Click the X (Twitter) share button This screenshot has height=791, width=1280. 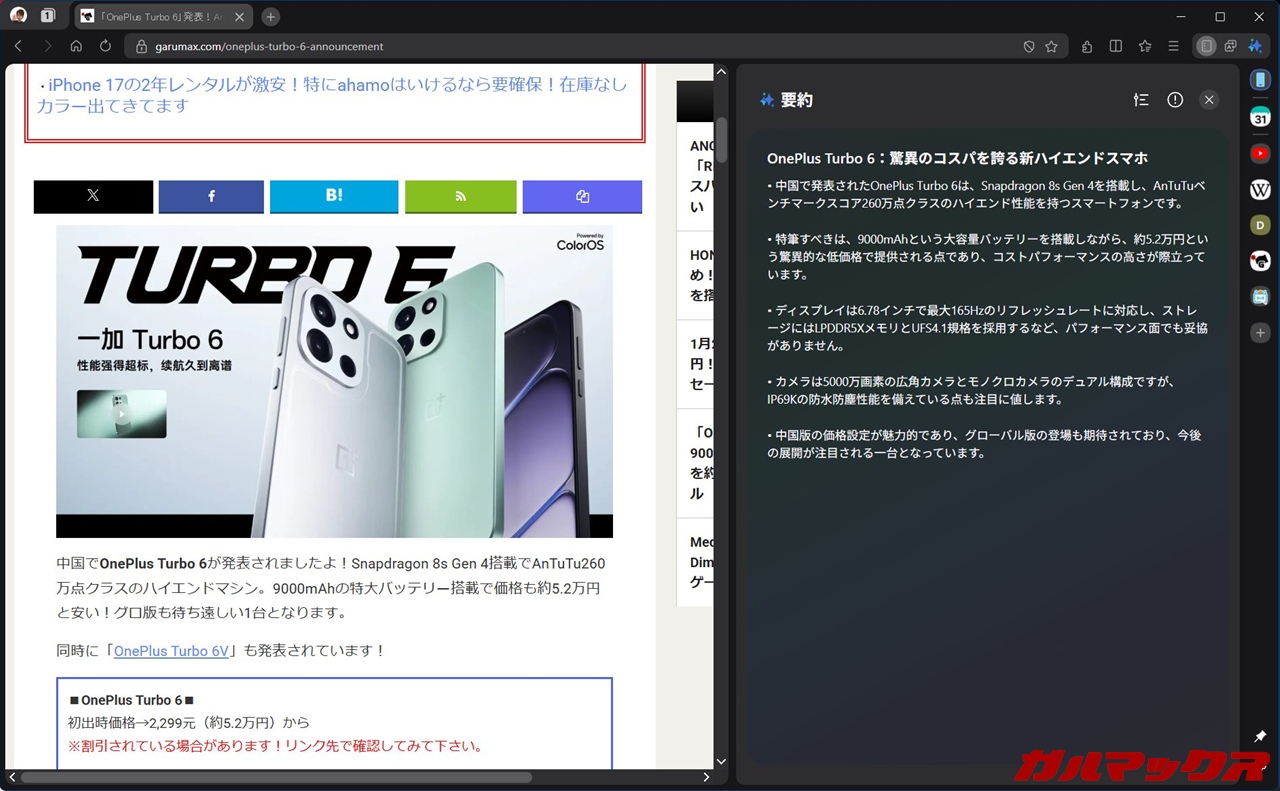click(x=93, y=196)
